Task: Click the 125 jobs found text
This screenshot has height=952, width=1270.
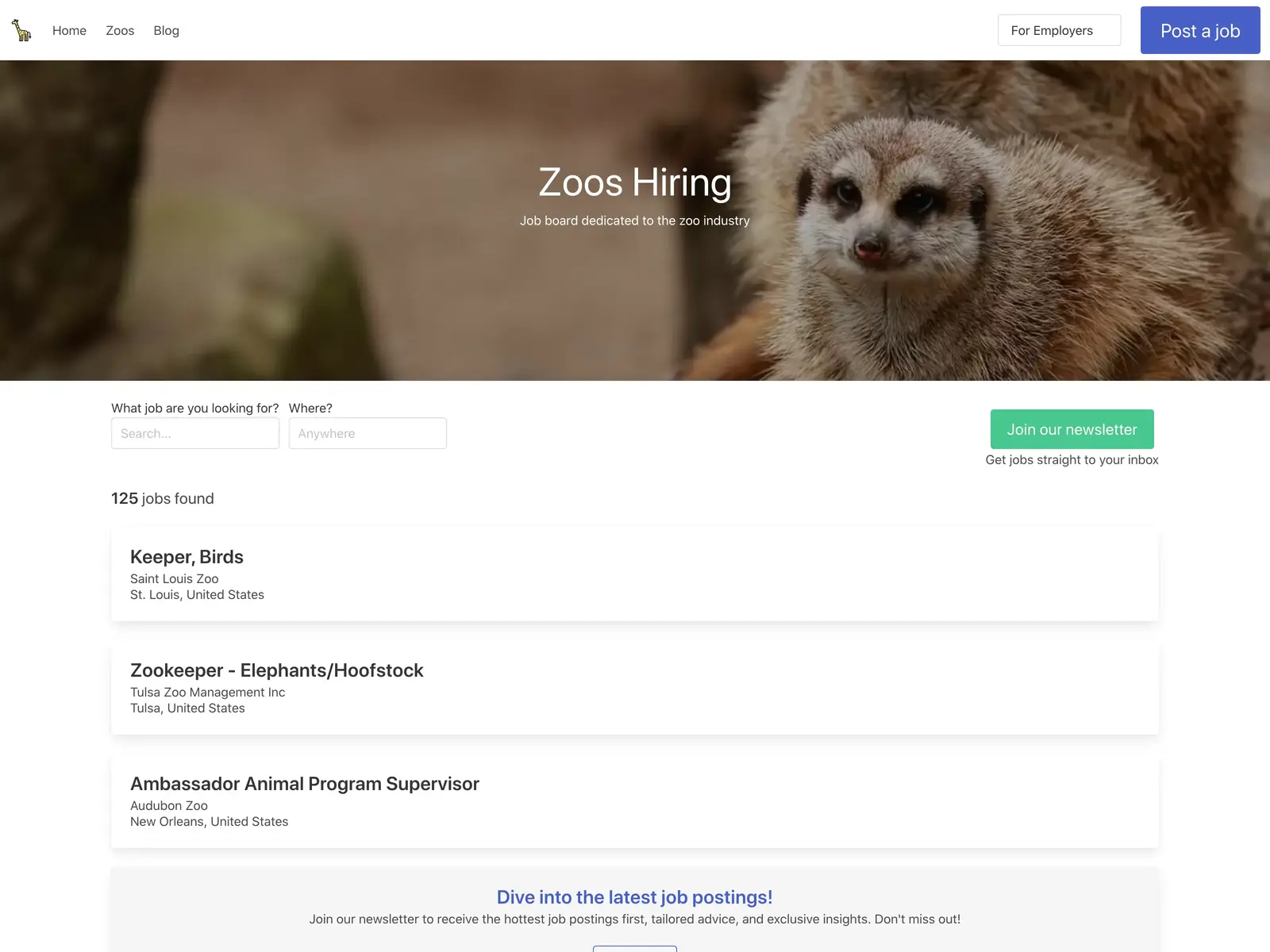Action: pyautogui.click(x=163, y=498)
